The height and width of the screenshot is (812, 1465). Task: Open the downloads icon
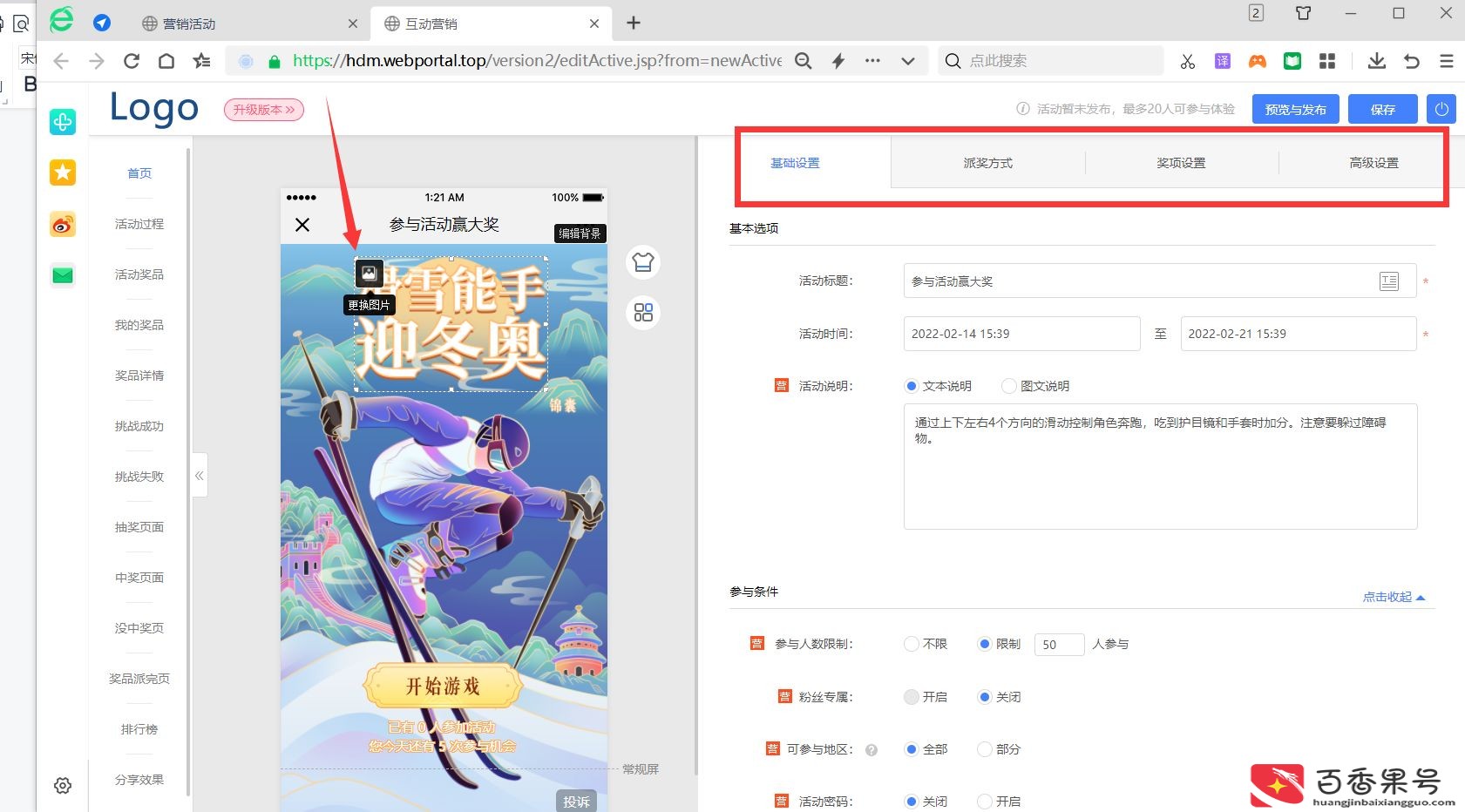pos(1377,61)
